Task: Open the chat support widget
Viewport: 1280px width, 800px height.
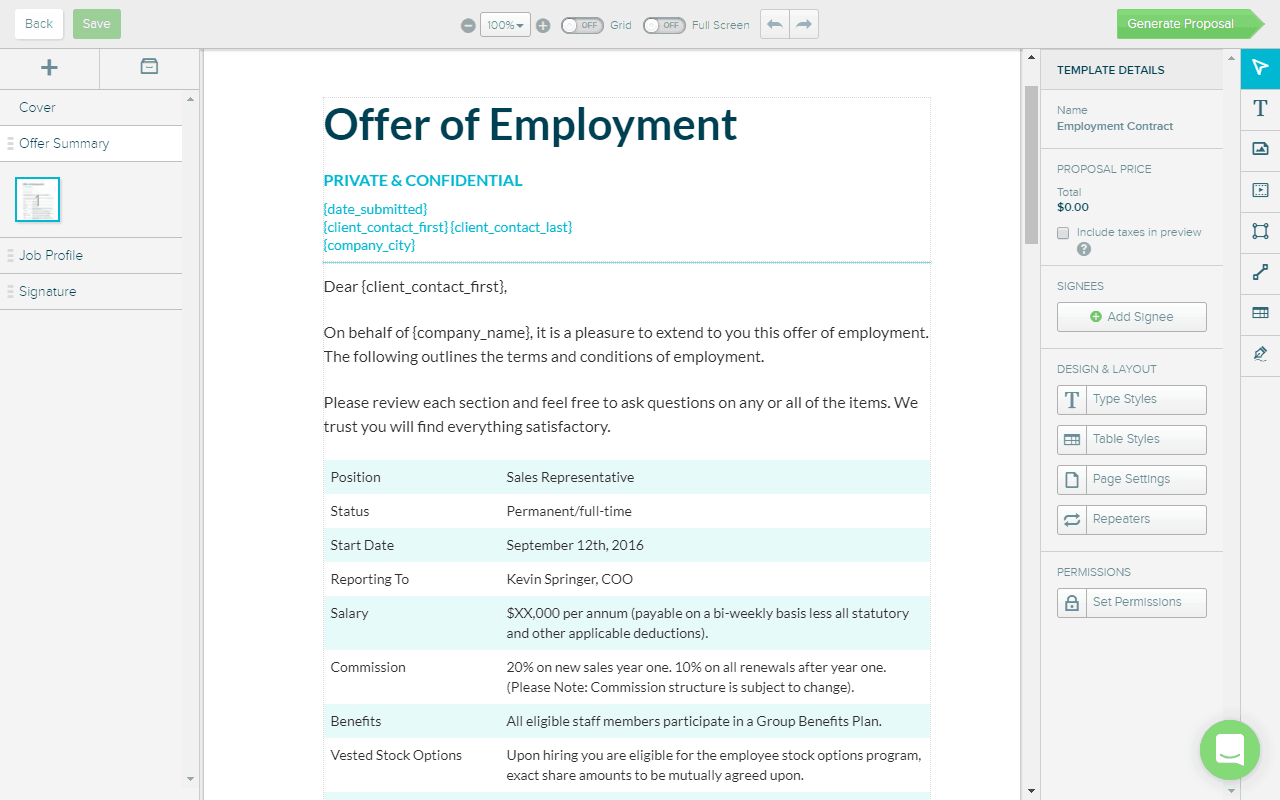Action: (1230, 750)
